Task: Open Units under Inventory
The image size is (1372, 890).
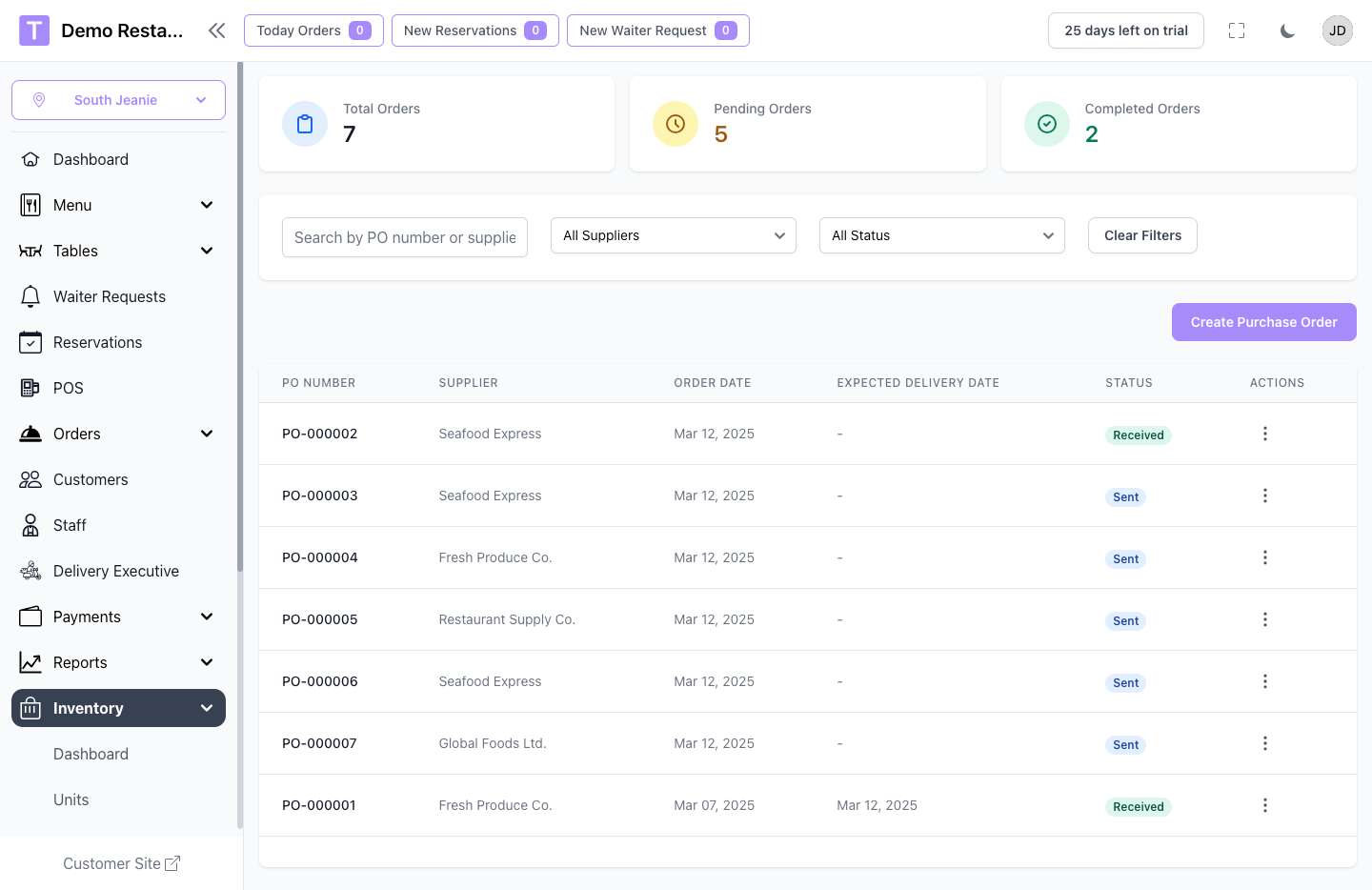Action: pyautogui.click(x=71, y=799)
